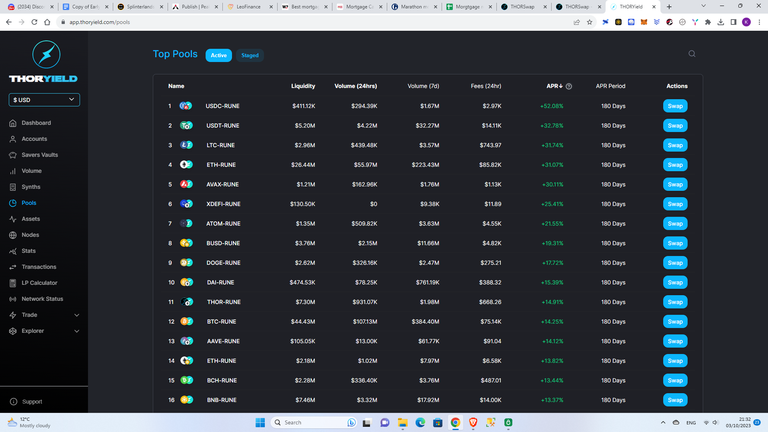The width and height of the screenshot is (768, 432).
Task: Open the $ USD currency dropdown
Action: pos(44,100)
